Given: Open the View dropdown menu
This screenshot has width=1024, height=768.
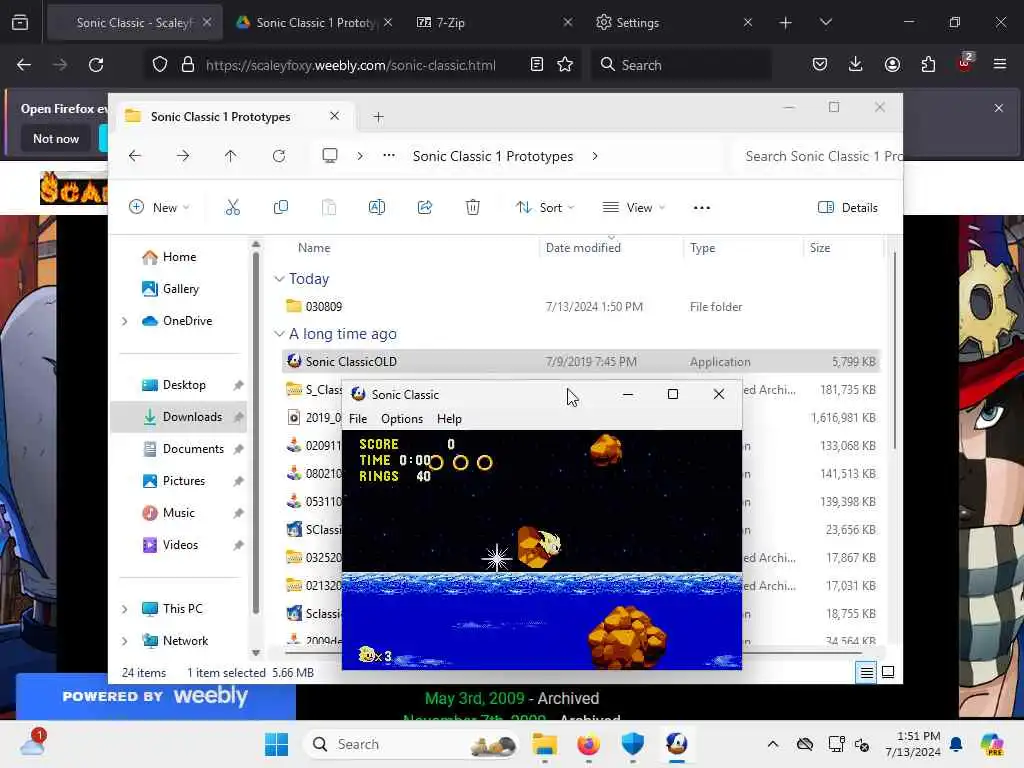Looking at the screenshot, I should tap(633, 208).
